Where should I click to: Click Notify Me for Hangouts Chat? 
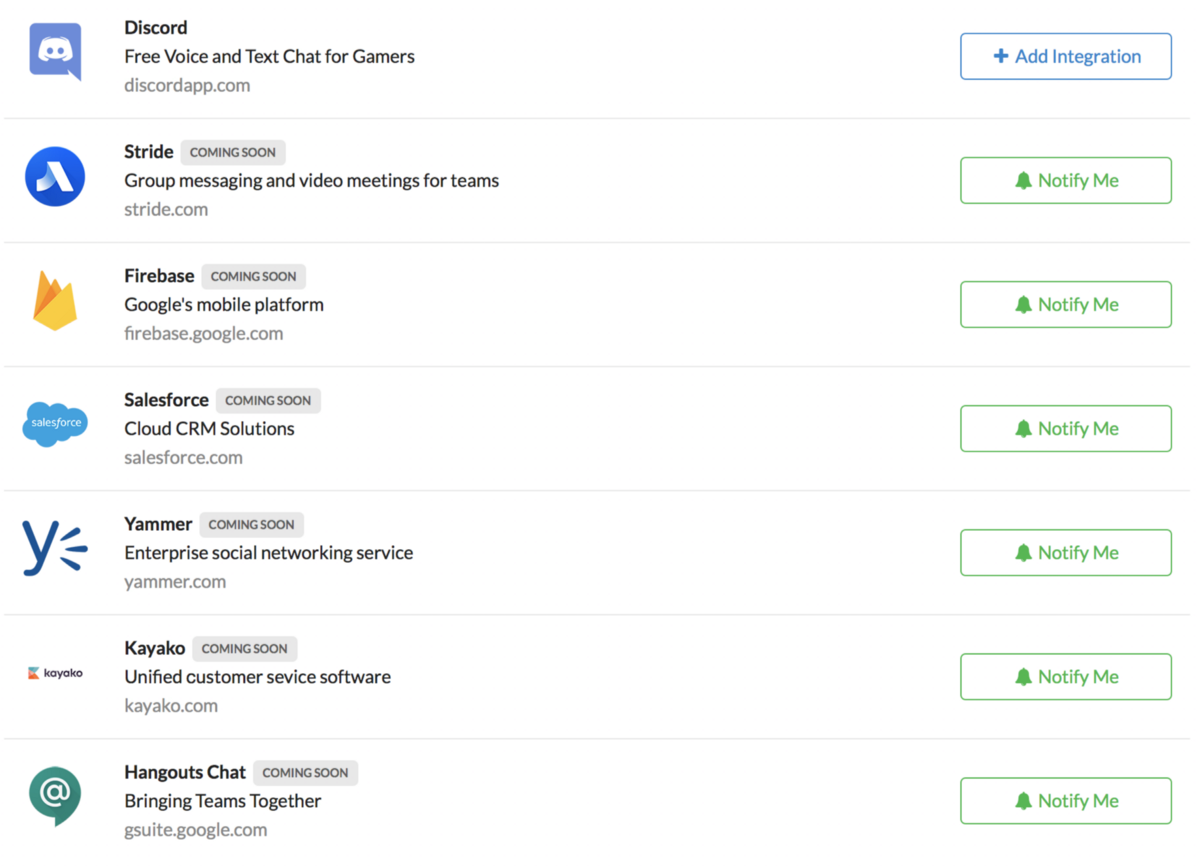click(1065, 801)
